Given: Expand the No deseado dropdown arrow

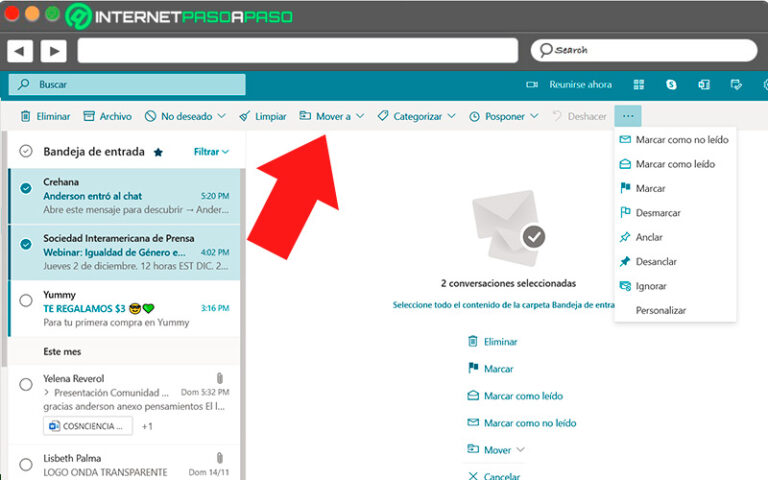Looking at the screenshot, I should [x=221, y=116].
